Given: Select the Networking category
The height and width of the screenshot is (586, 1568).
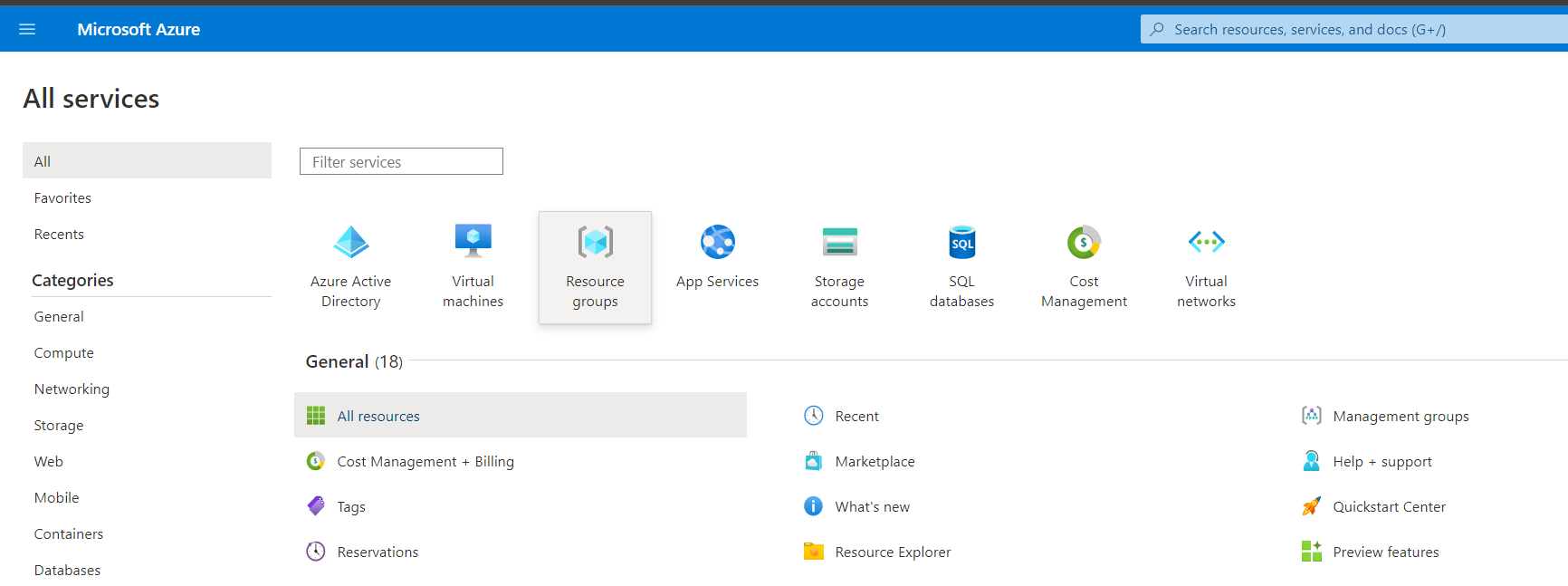Looking at the screenshot, I should click(72, 389).
